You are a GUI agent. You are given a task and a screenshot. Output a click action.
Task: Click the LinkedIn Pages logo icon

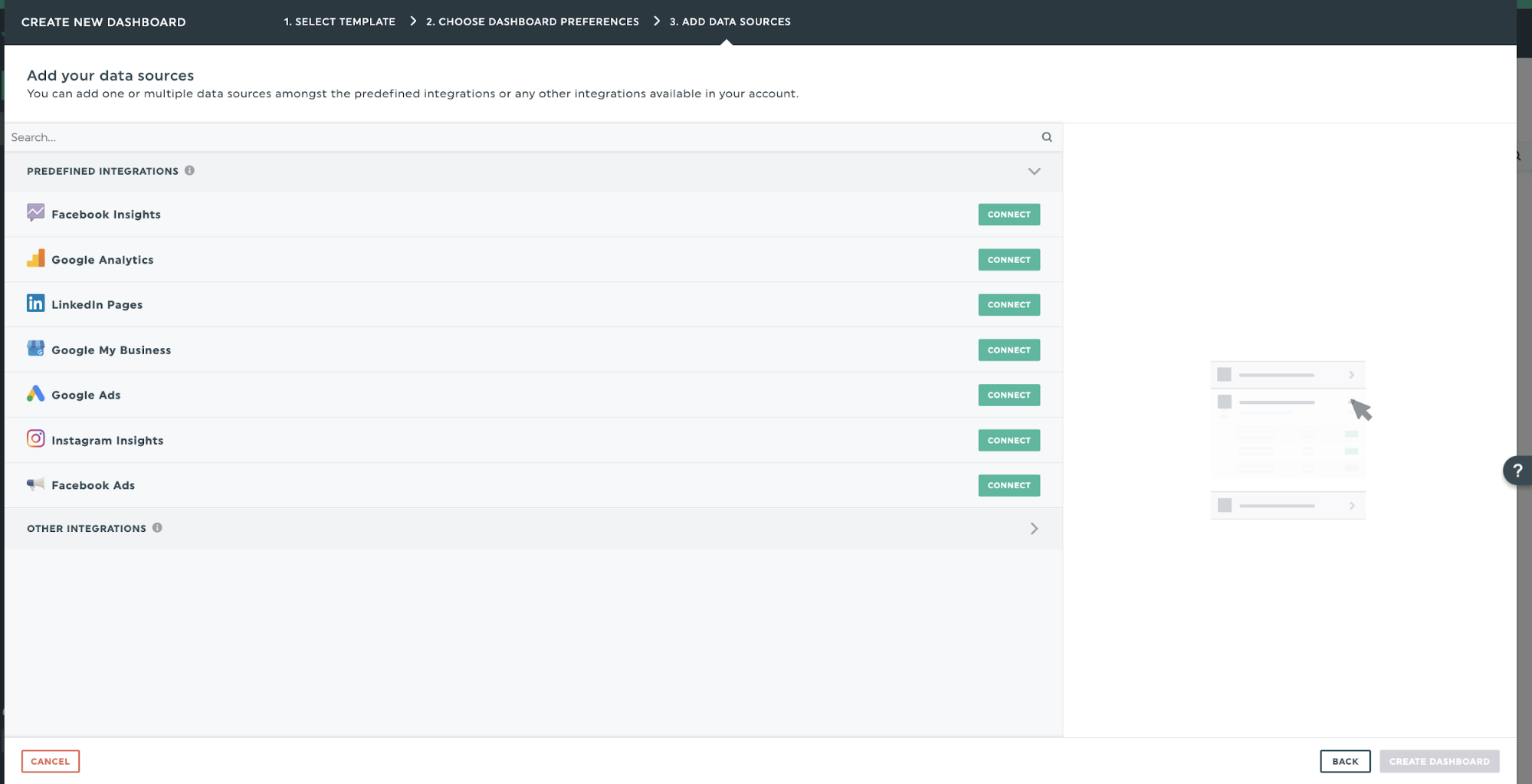35,303
